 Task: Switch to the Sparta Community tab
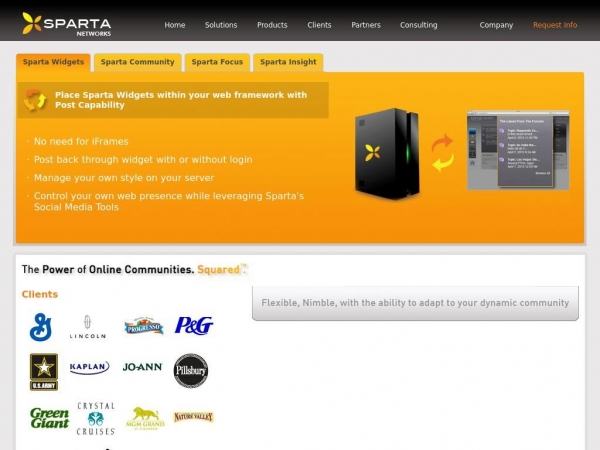tap(137, 62)
